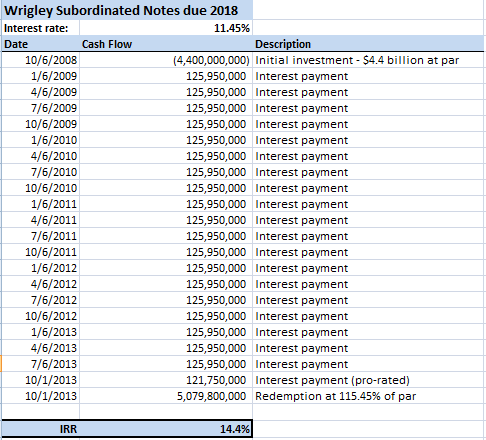The height and width of the screenshot is (440, 486).
Task: Click Interest payment description for 10/6/2010
Action: click(368, 188)
